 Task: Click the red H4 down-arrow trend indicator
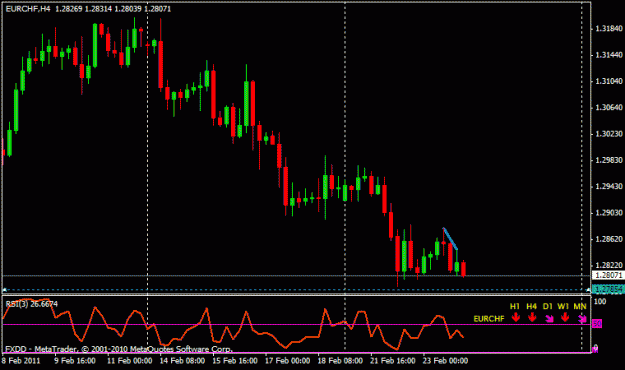(532, 318)
